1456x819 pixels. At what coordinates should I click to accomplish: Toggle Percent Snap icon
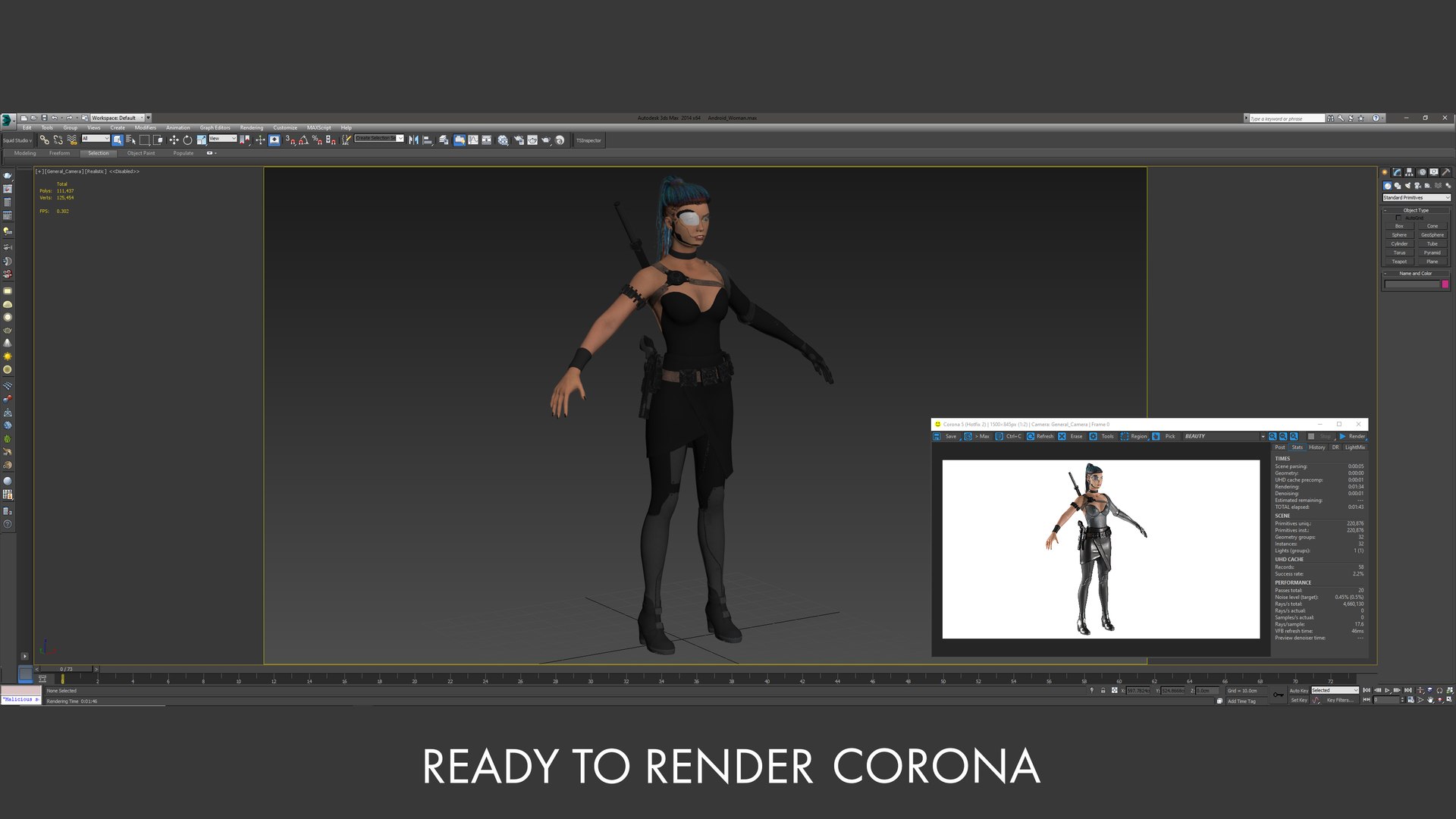(x=317, y=140)
